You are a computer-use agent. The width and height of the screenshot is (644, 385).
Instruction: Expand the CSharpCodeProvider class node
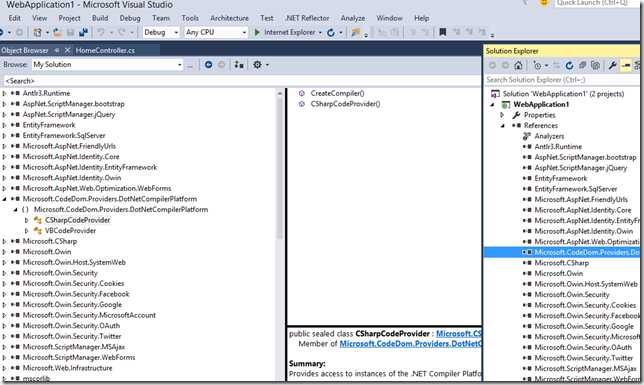pyautogui.click(x=27, y=220)
